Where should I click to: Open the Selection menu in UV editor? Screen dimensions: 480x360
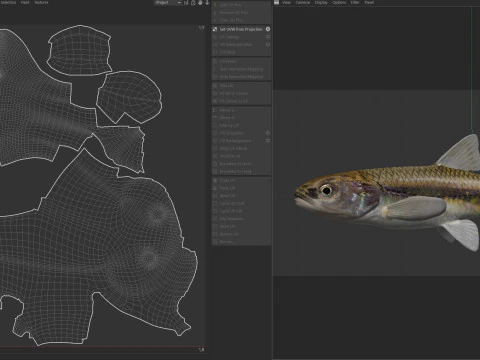[8, 2]
